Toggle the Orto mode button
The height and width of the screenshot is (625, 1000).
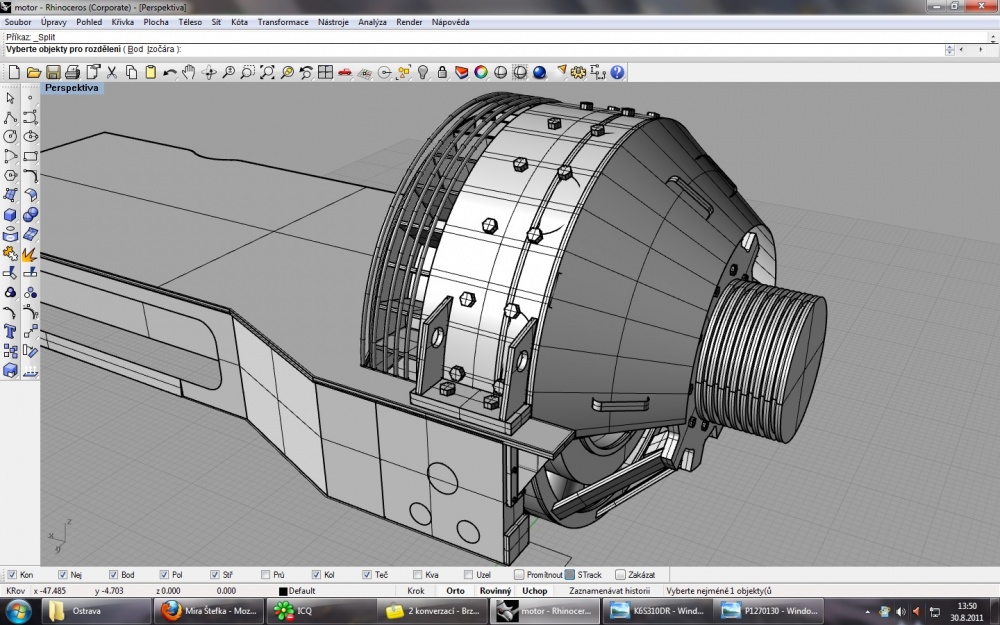point(455,591)
